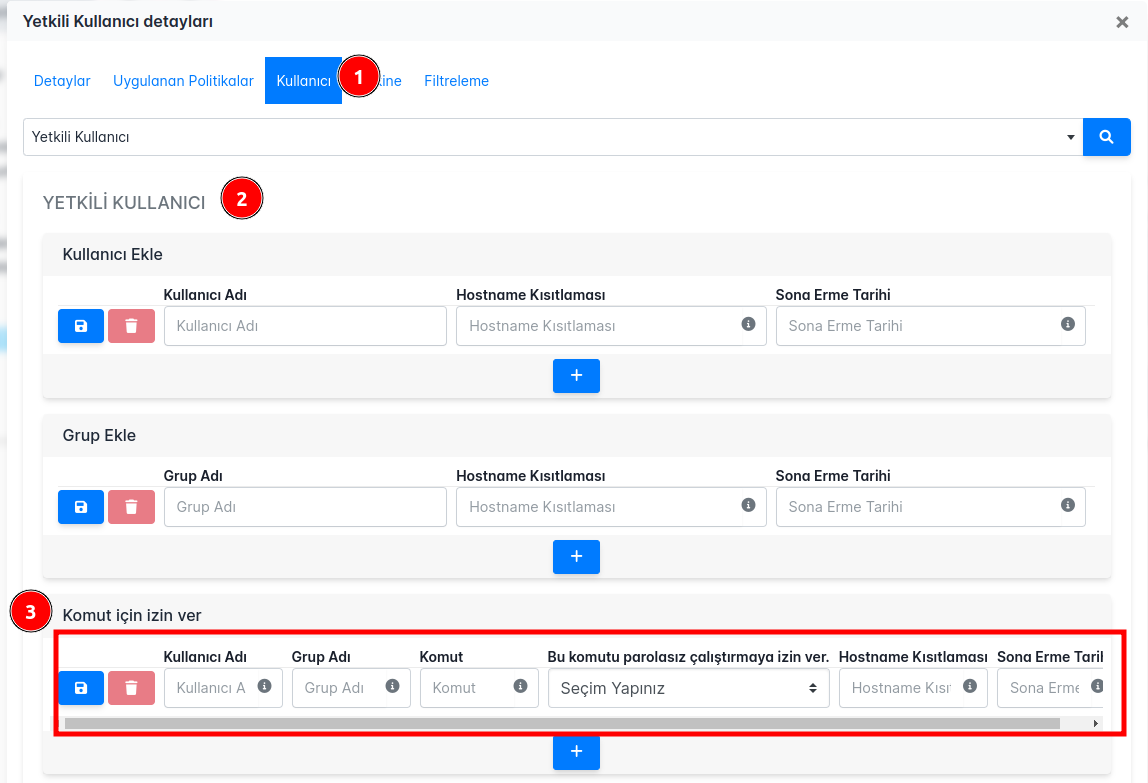This screenshot has width=1148, height=783.
Task: Show info for Komut section Sona Erme Tarihi
Action: point(1097,686)
